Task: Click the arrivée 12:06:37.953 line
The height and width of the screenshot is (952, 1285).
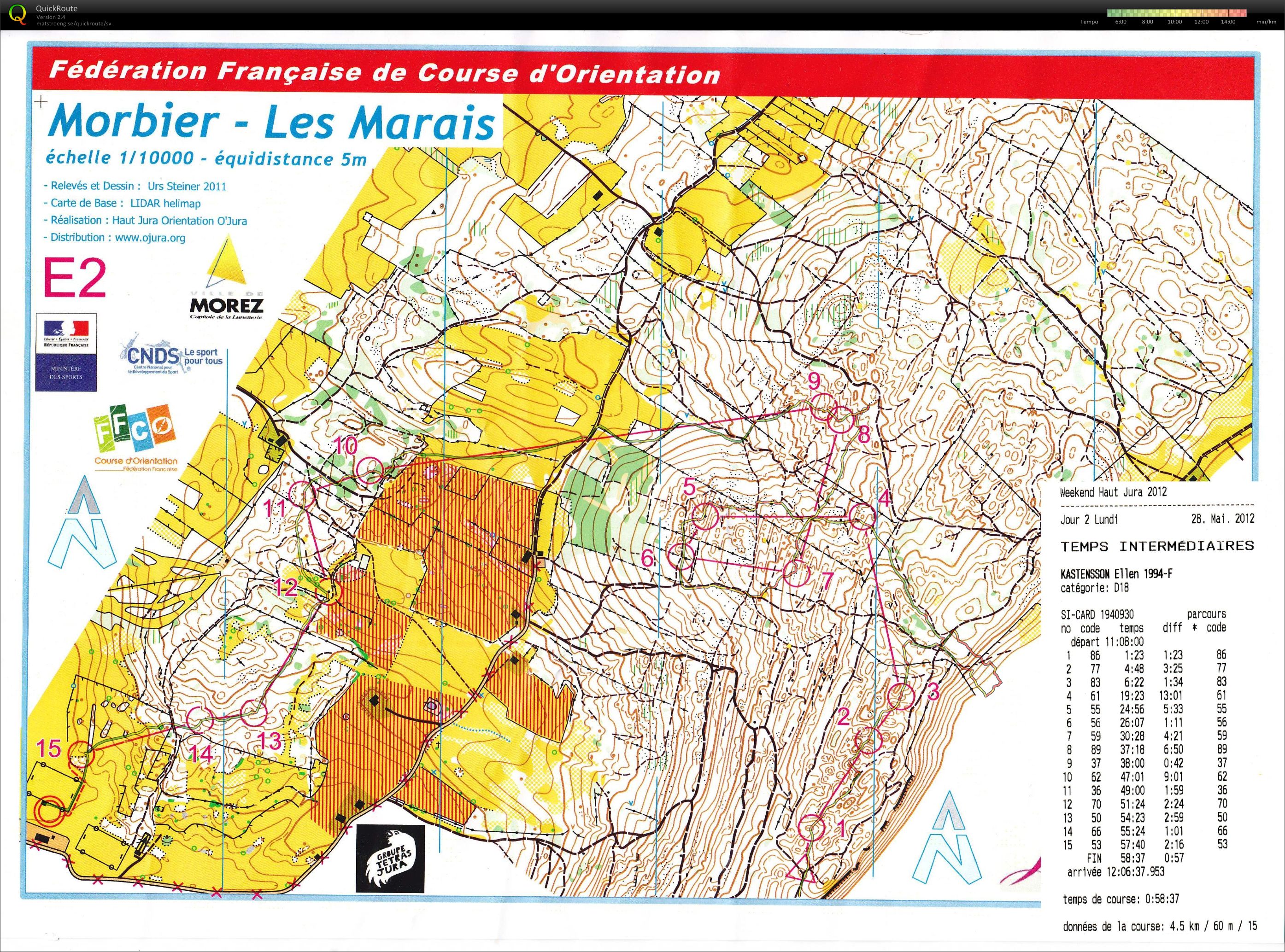Action: [x=1115, y=872]
